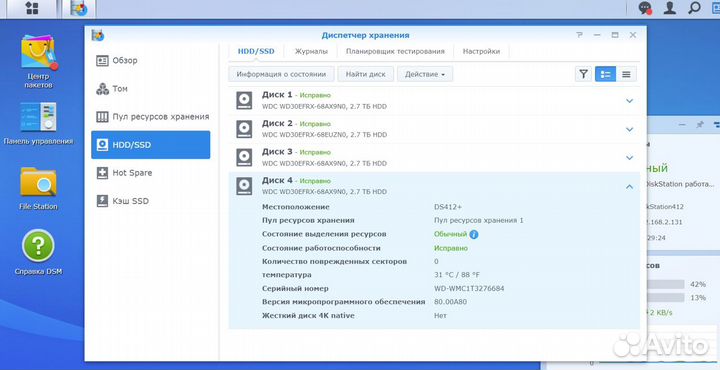Expand Диск 2 details chevron
Viewport: 720px width, 370px height.
tap(630, 129)
